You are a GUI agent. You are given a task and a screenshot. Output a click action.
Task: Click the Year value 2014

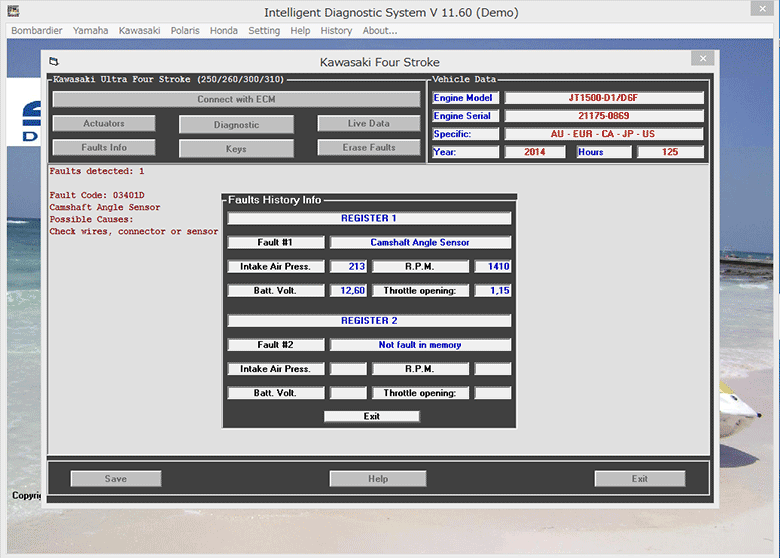[x=535, y=152]
